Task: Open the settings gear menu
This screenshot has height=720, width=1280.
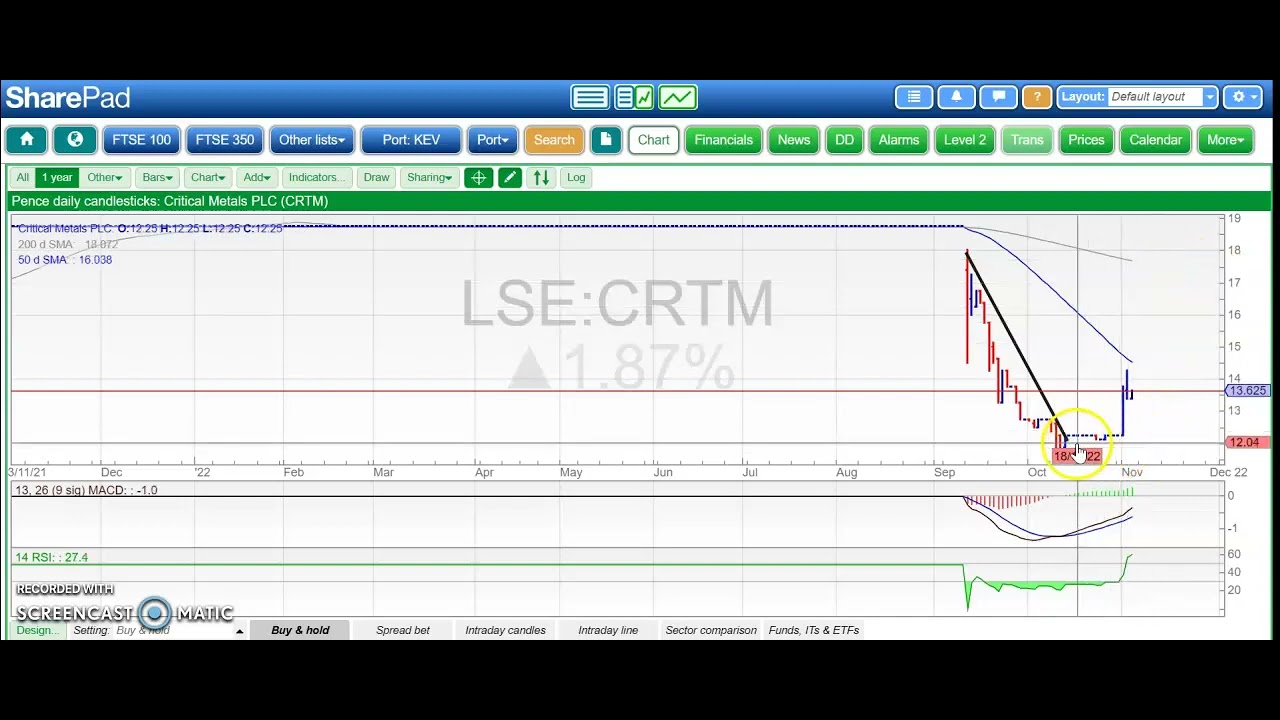Action: click(x=1243, y=97)
